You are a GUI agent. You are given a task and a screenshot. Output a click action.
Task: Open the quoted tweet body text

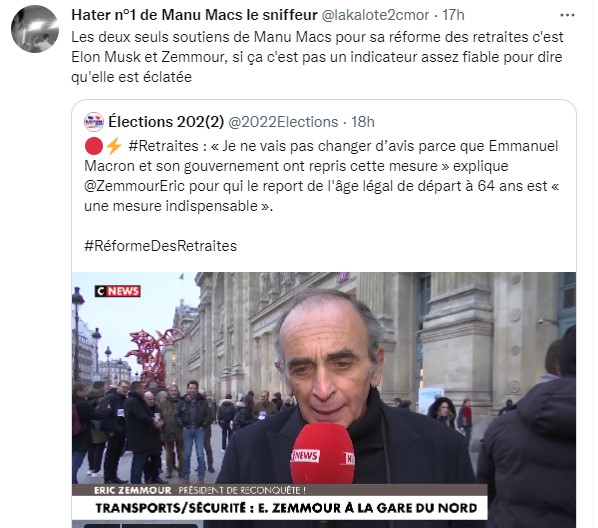coord(322,176)
